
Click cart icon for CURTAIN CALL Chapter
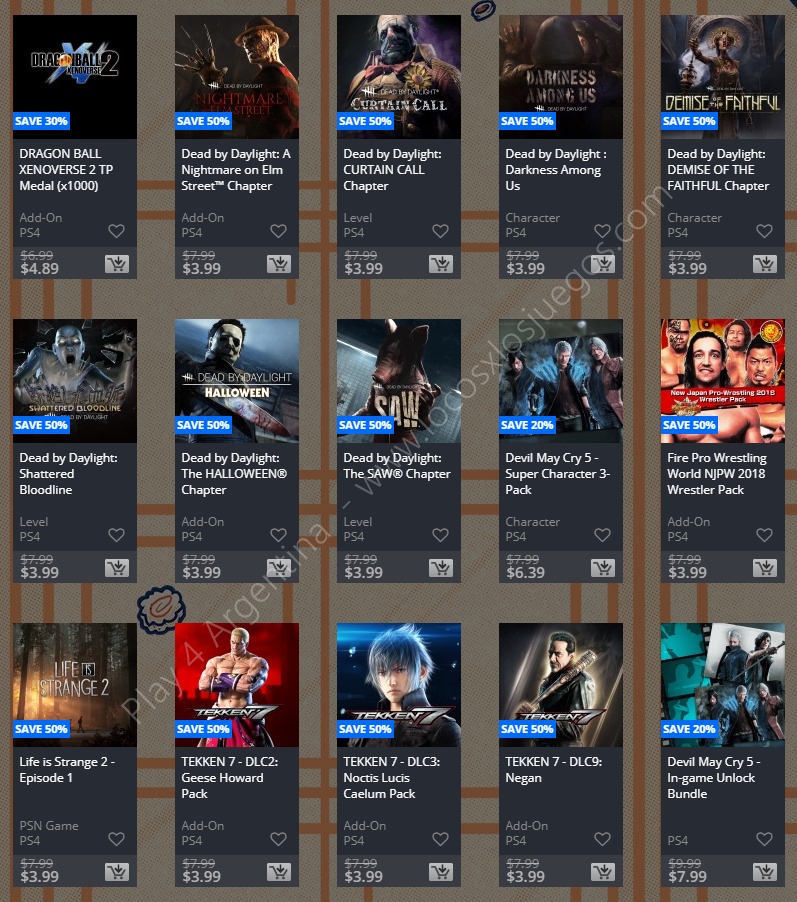pyautogui.click(x=441, y=264)
